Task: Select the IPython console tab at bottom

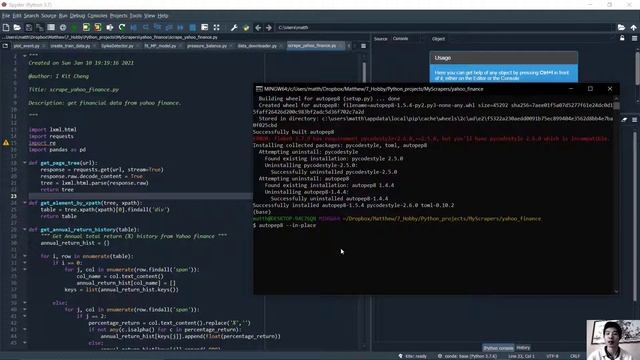Action: coord(498,348)
